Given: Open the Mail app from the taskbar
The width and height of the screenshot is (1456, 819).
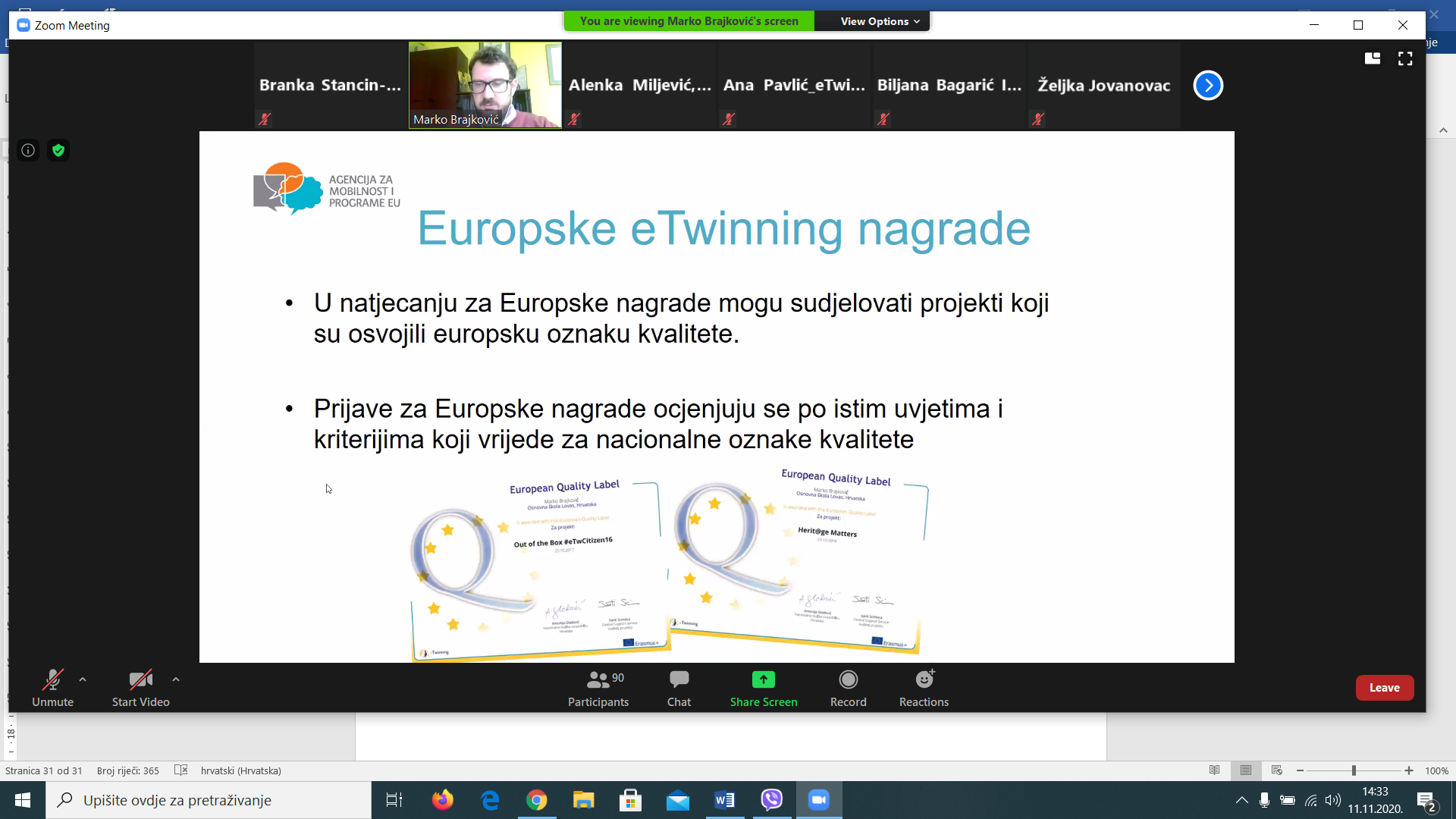Looking at the screenshot, I should [x=678, y=800].
